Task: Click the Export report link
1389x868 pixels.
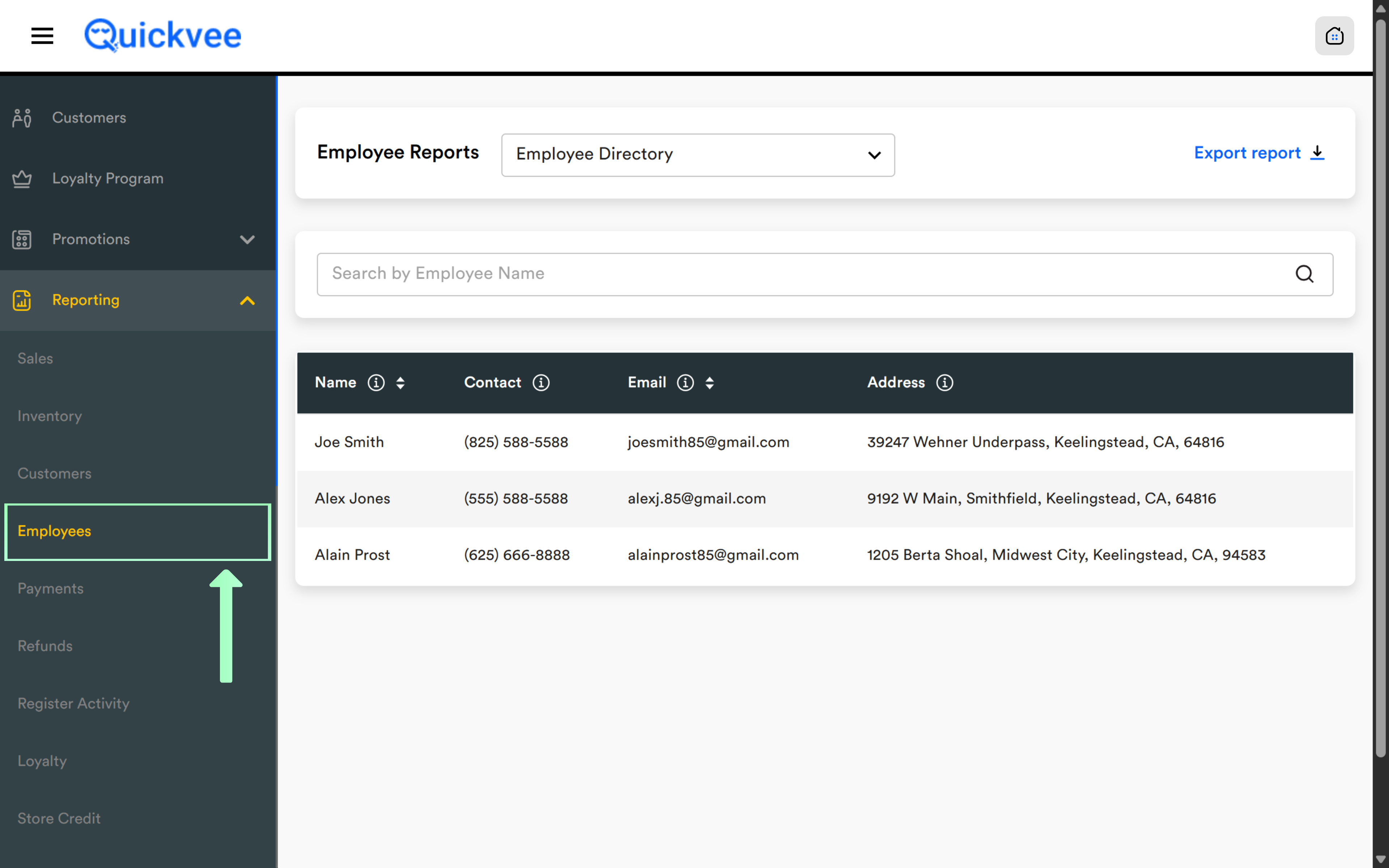Action: click(1246, 153)
